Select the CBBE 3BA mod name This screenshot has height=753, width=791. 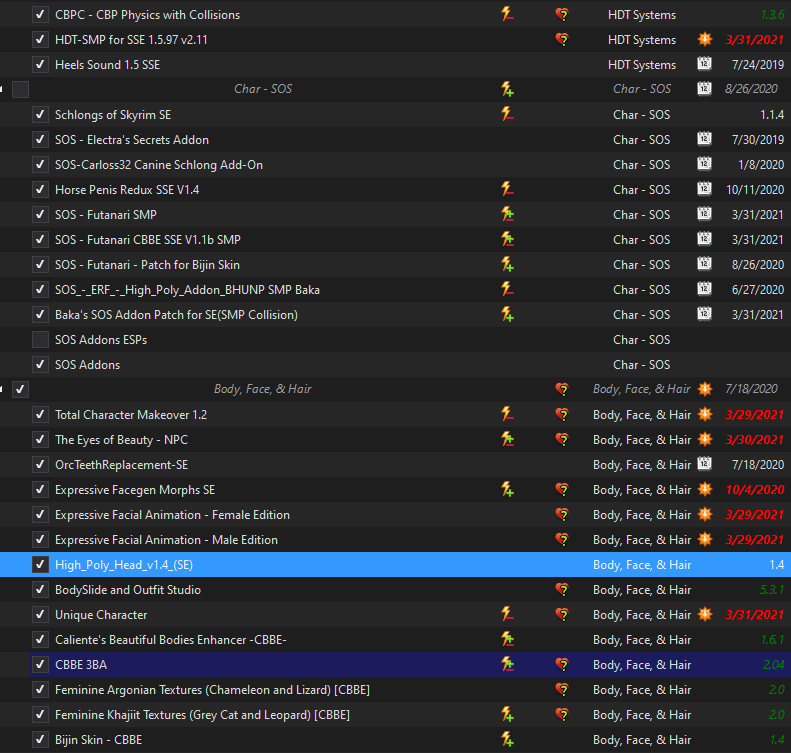point(81,665)
